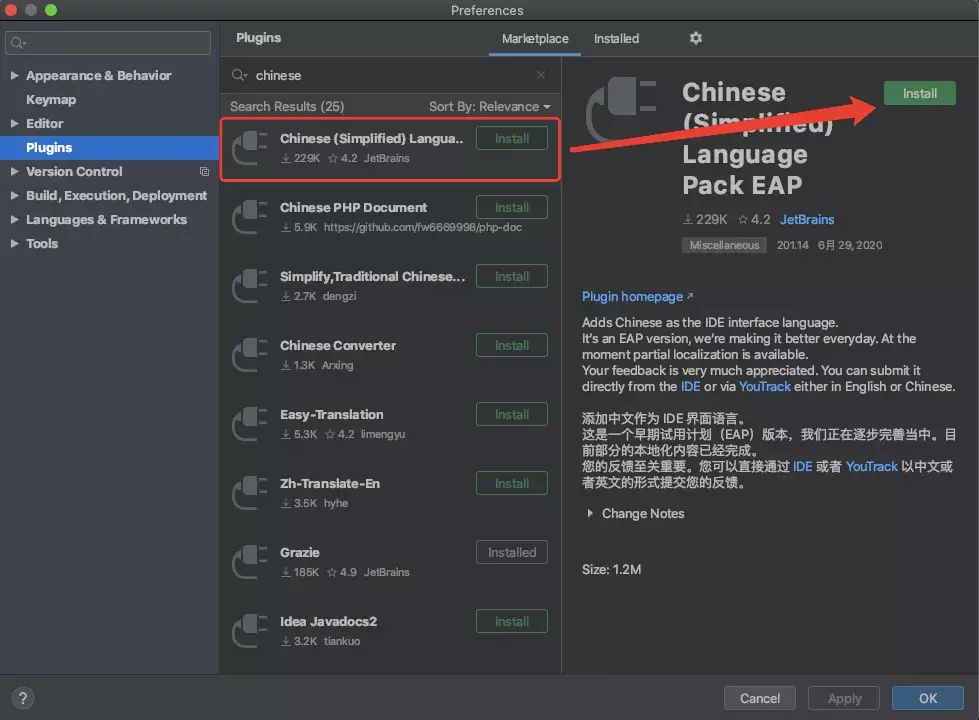Viewport: 979px width, 720px height.
Task: Click the Grazie plugin icon
Action: pos(250,561)
